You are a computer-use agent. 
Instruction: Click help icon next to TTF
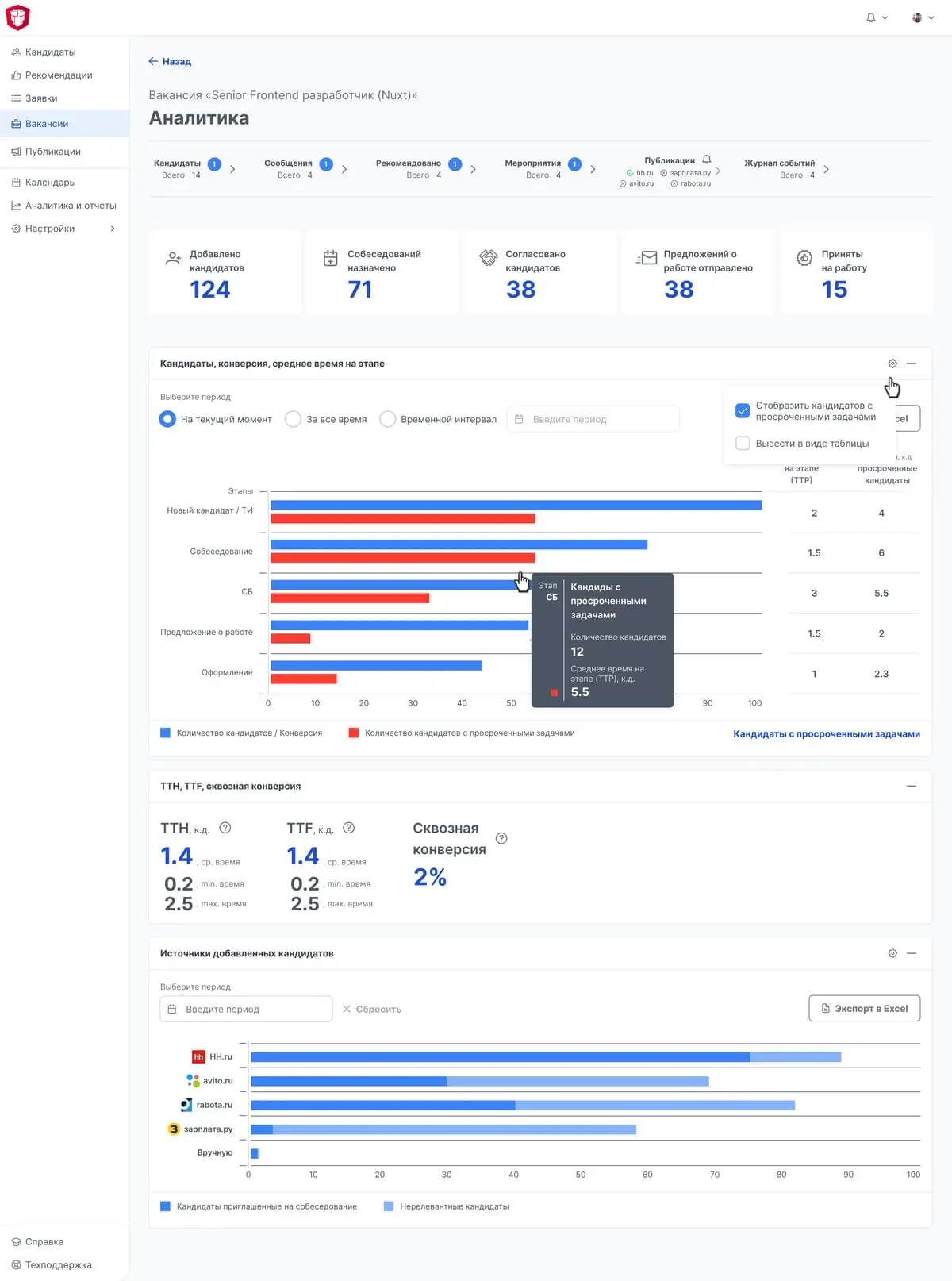click(x=348, y=828)
